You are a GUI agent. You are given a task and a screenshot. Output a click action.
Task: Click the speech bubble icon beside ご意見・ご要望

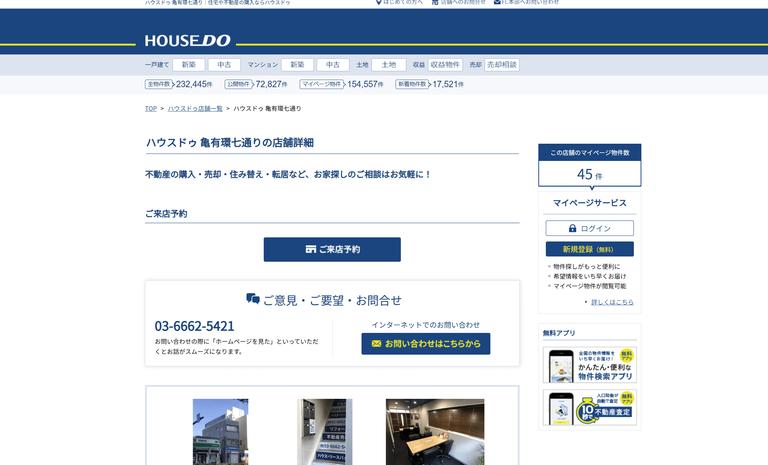click(253, 298)
